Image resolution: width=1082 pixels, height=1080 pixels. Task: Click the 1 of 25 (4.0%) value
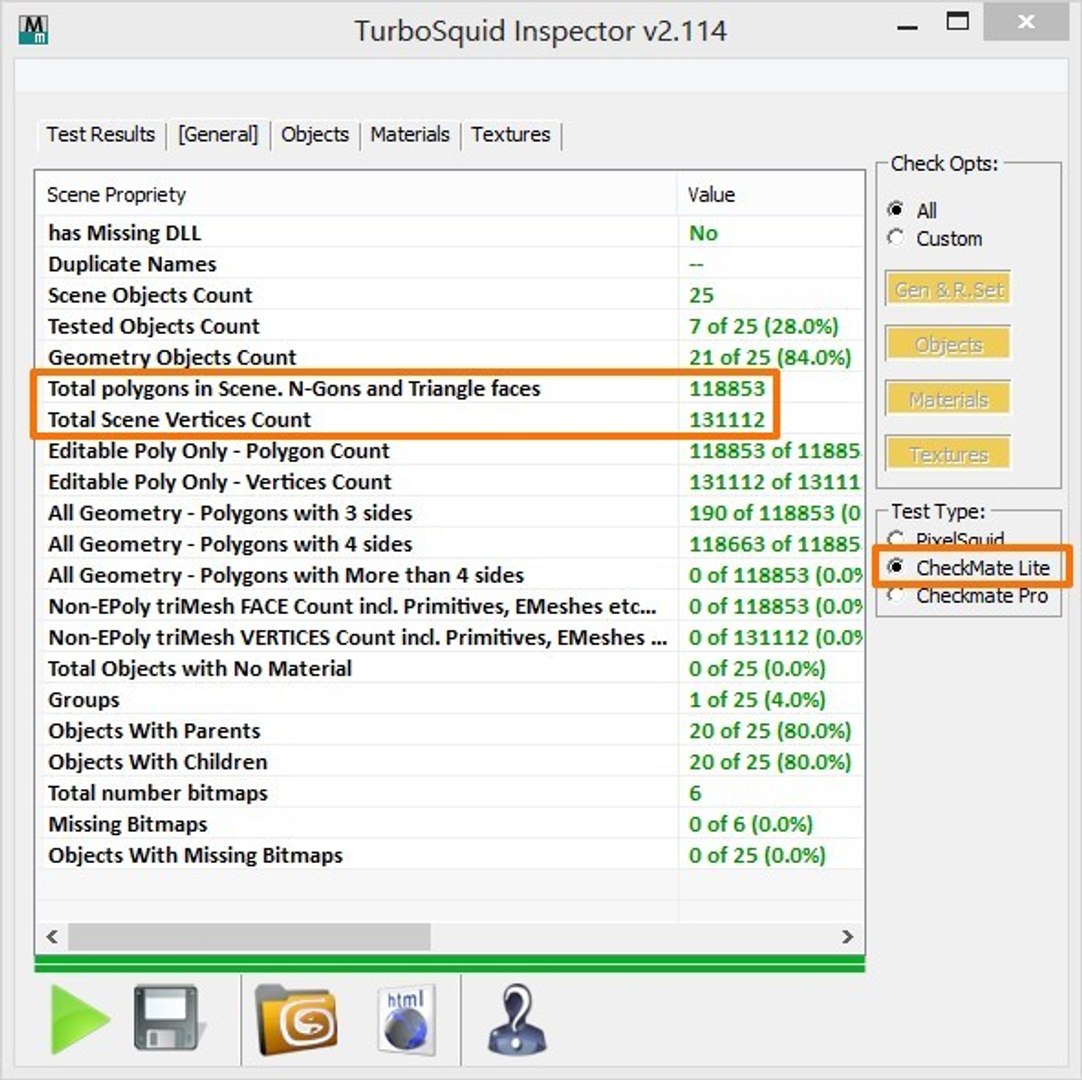click(757, 699)
